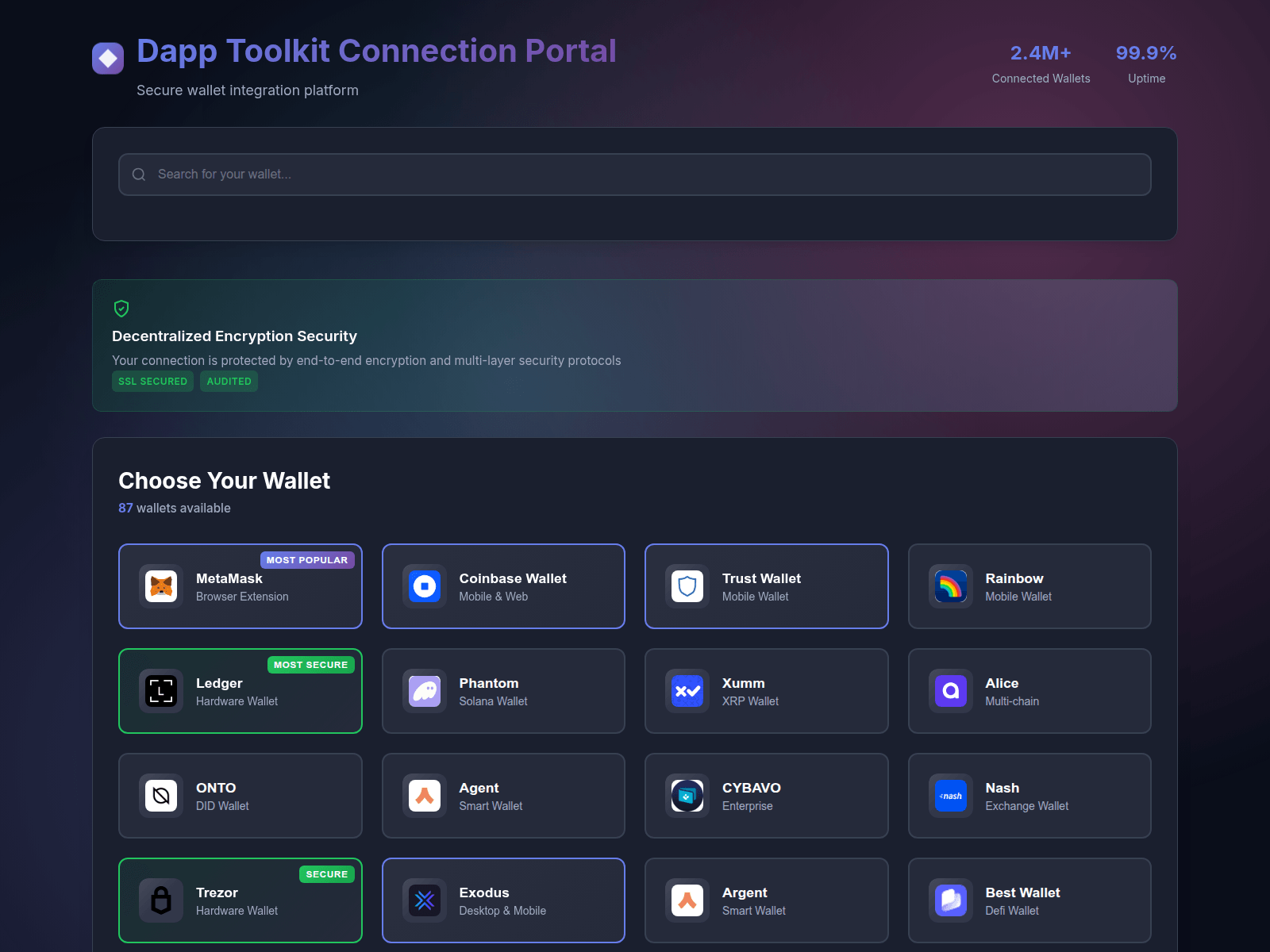Click the Argent wallet icon

click(x=687, y=900)
